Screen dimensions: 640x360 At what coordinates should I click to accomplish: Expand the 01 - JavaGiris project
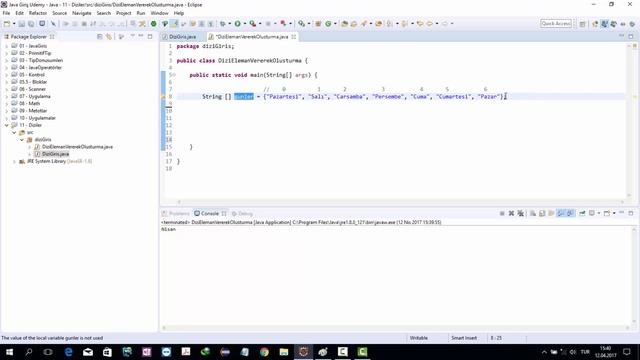point(7,46)
